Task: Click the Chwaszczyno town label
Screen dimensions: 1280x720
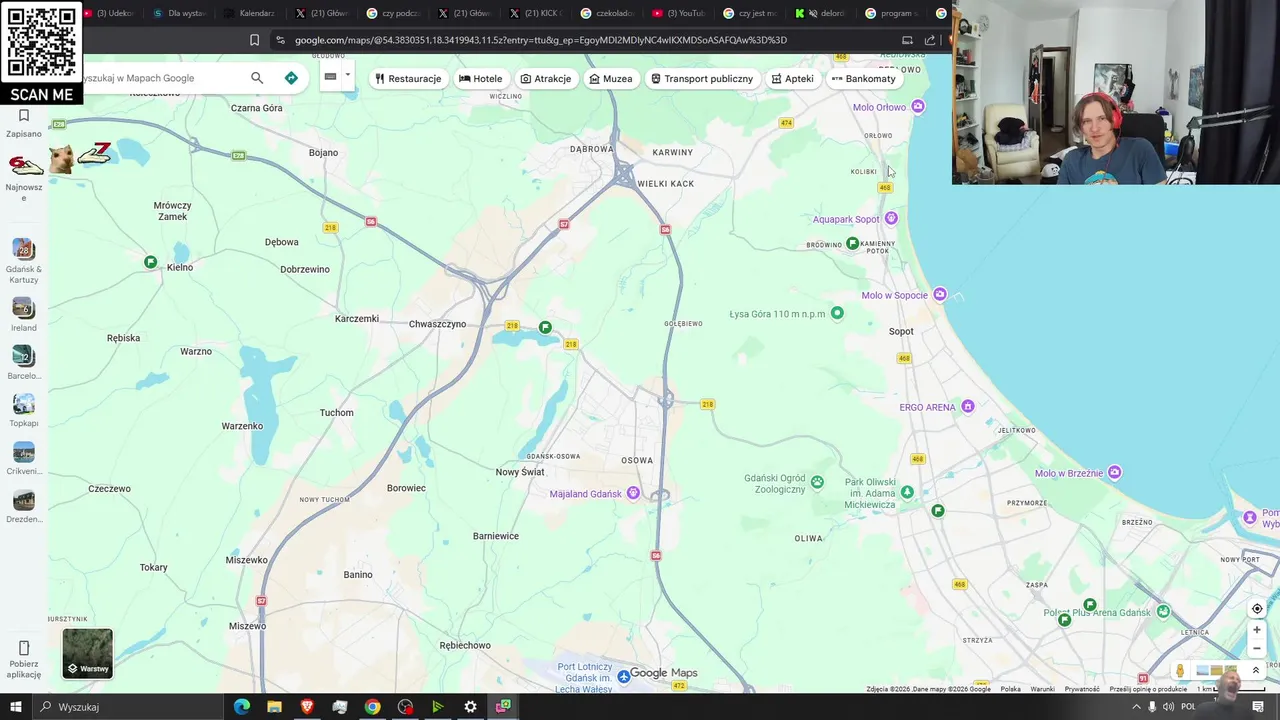Action: [x=437, y=324]
